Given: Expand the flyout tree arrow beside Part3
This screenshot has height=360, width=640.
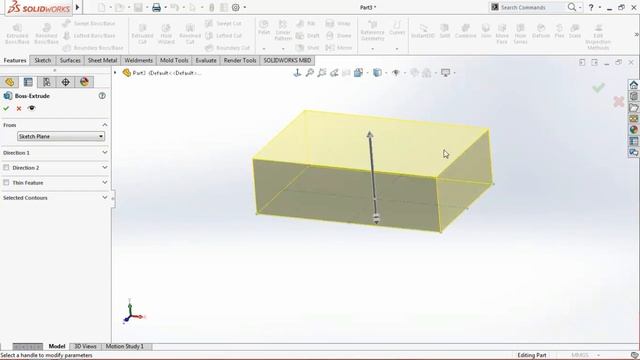Looking at the screenshot, I should [x=115, y=73].
